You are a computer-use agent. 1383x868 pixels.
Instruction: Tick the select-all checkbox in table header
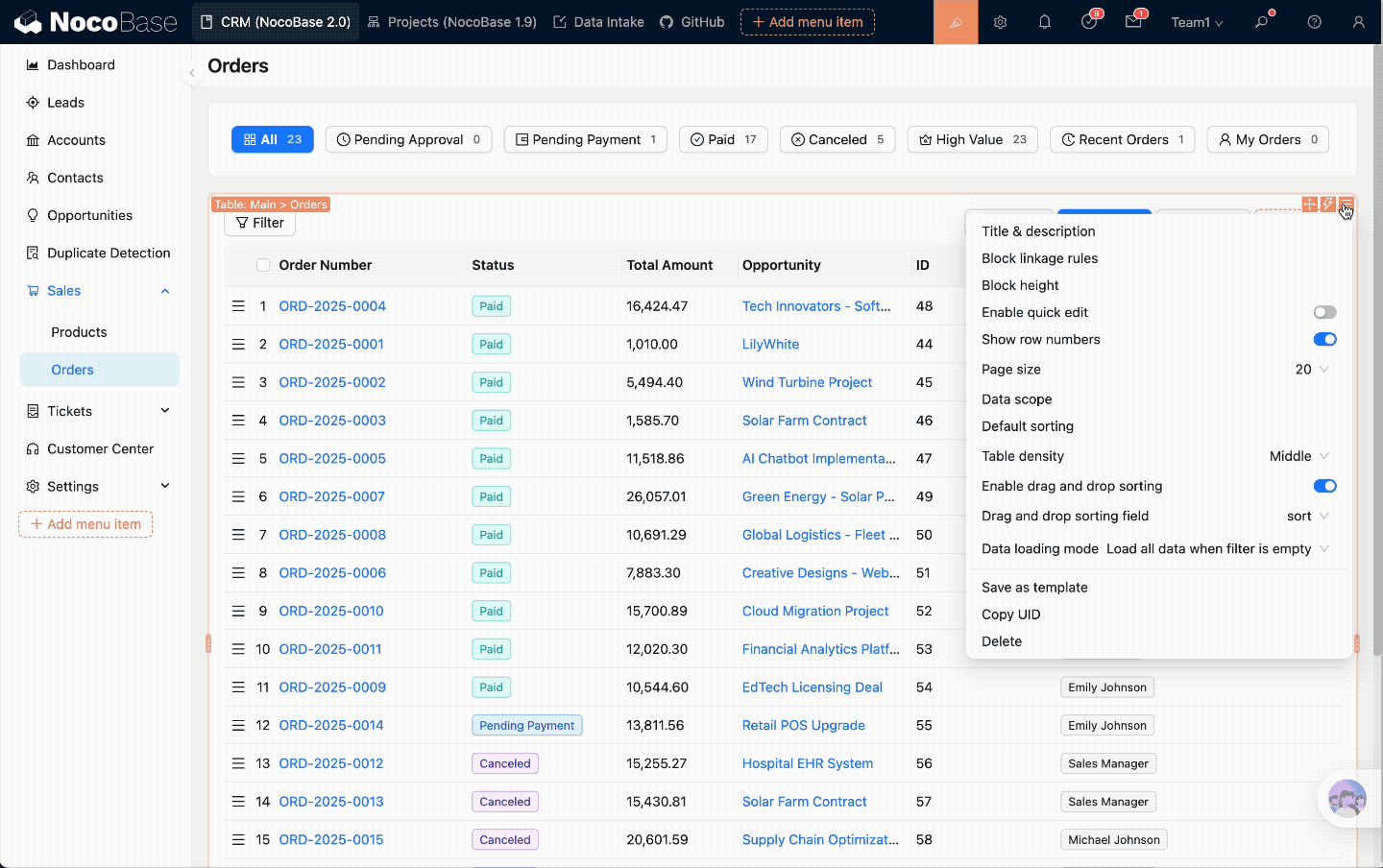263,265
